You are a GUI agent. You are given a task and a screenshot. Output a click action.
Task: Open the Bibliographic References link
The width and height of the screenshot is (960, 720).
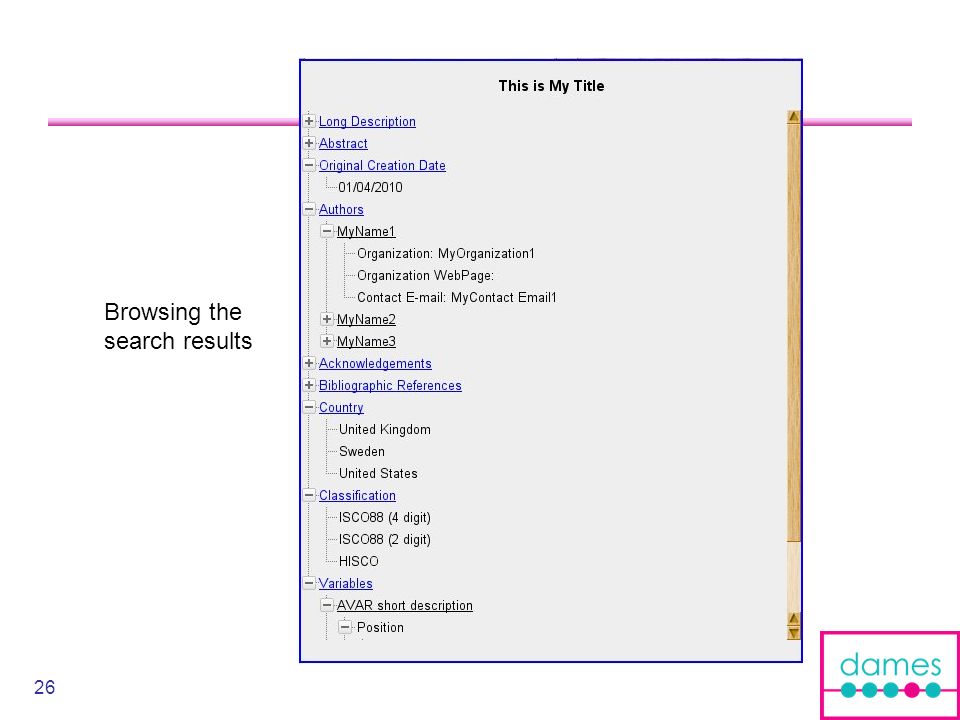pos(390,386)
